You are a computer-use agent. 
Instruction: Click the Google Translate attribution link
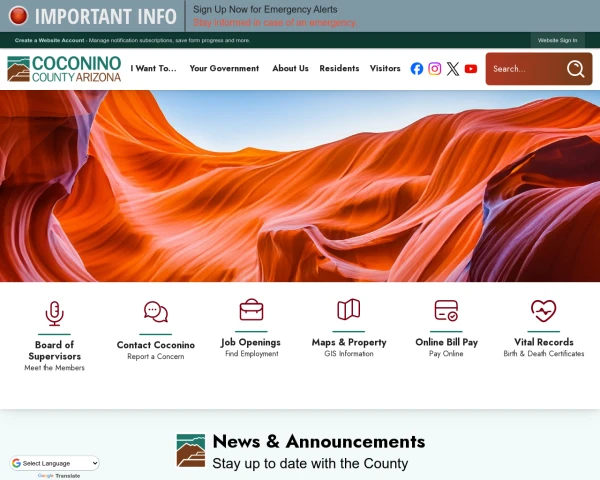59,476
